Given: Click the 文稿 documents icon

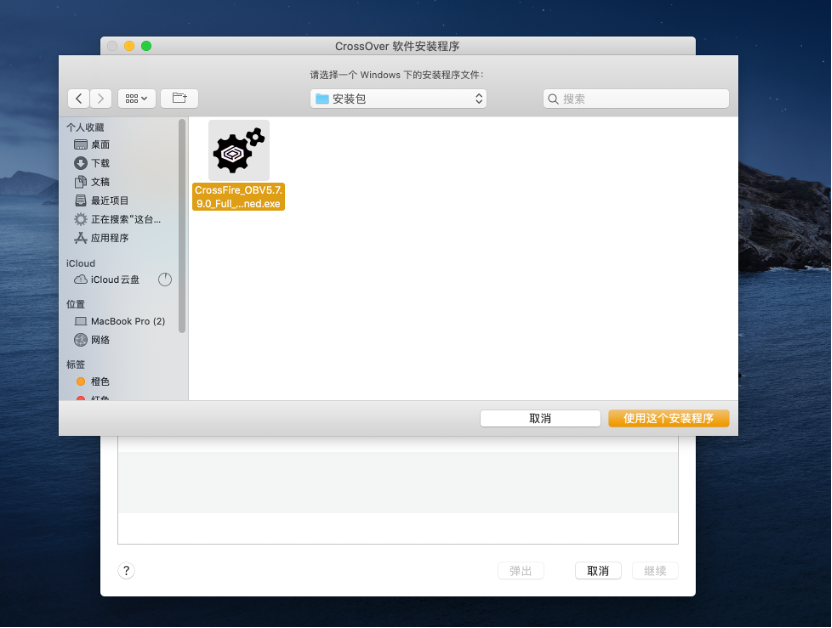Looking at the screenshot, I should pyautogui.click(x=81, y=182).
